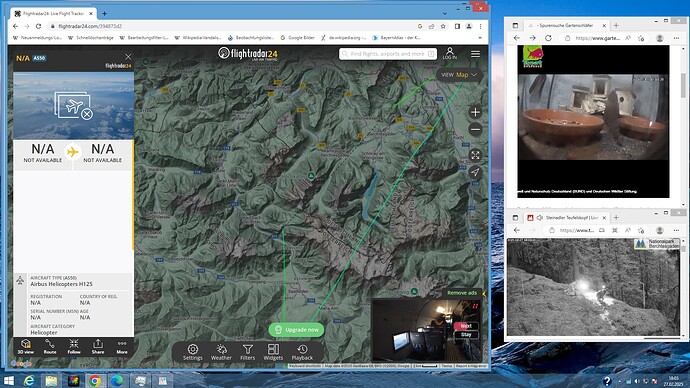This screenshot has height=388, width=690.
Task: Zoom in on the map with plus button
Action: [475, 112]
